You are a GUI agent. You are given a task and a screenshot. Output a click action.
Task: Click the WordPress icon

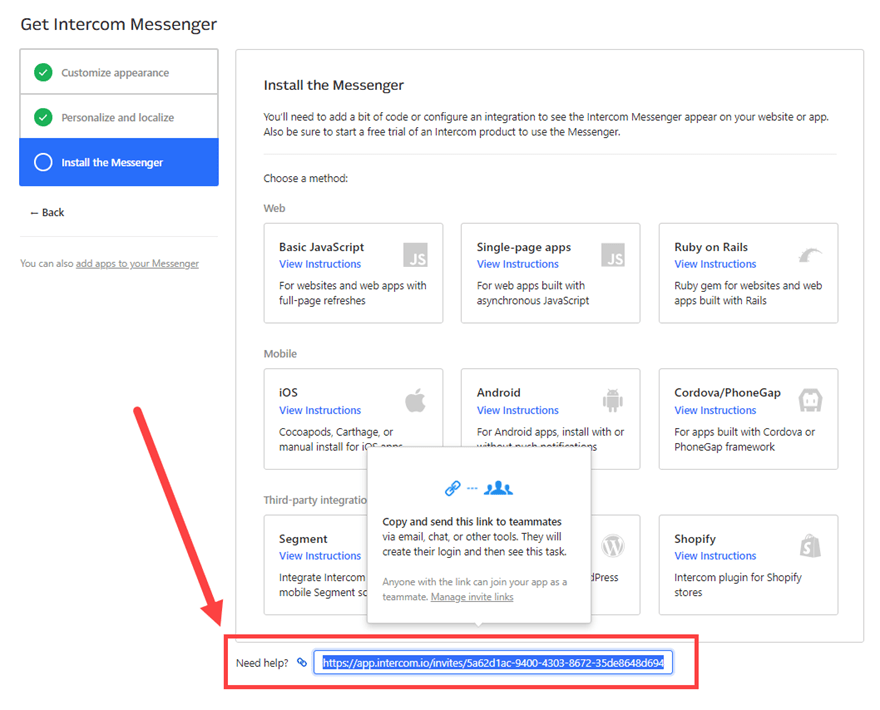(x=613, y=547)
